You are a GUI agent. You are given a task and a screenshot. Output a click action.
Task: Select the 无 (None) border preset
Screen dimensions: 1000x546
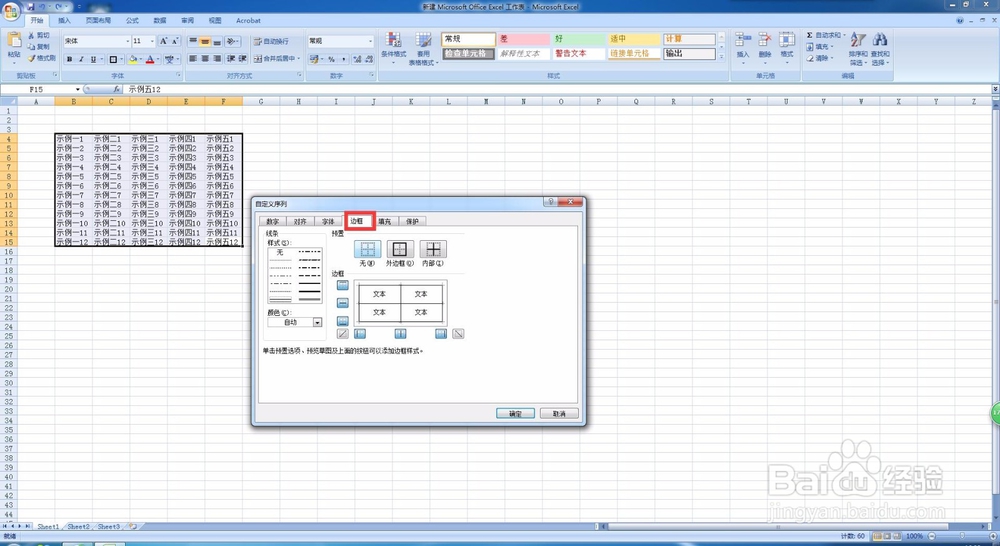(367, 249)
